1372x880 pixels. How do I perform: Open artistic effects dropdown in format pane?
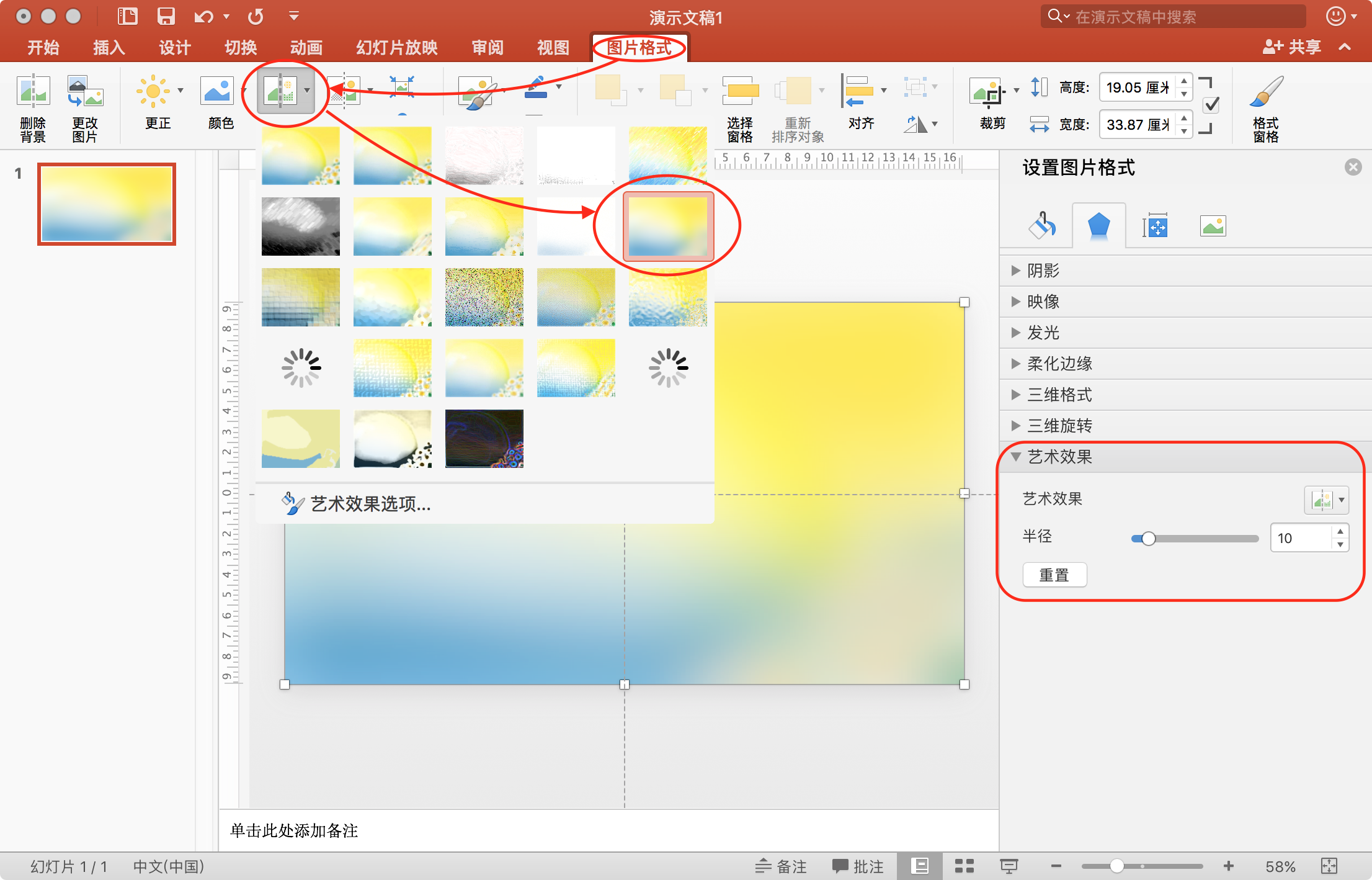pyautogui.click(x=1327, y=500)
